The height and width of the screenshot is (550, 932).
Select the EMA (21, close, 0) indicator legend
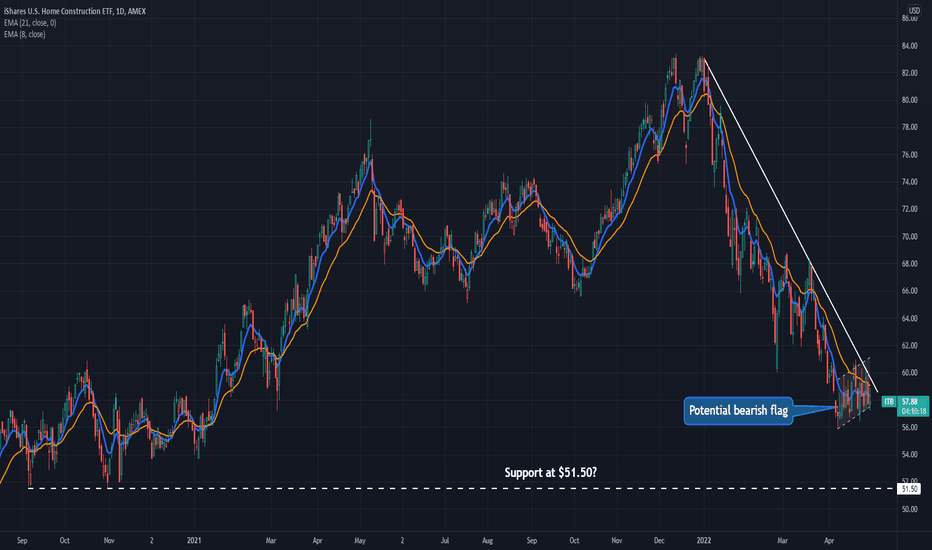(30, 23)
